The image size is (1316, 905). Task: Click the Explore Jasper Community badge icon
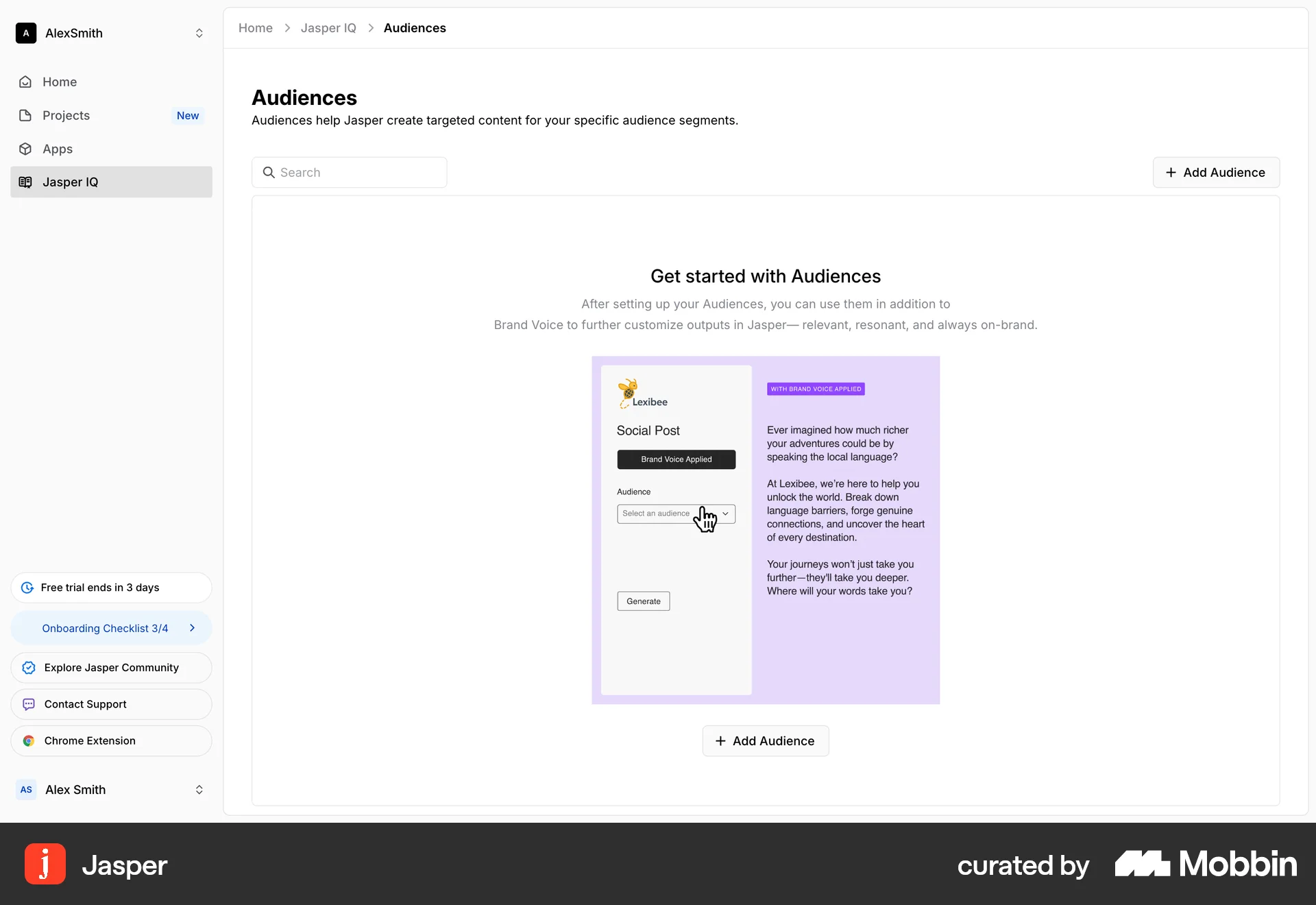[x=29, y=668]
